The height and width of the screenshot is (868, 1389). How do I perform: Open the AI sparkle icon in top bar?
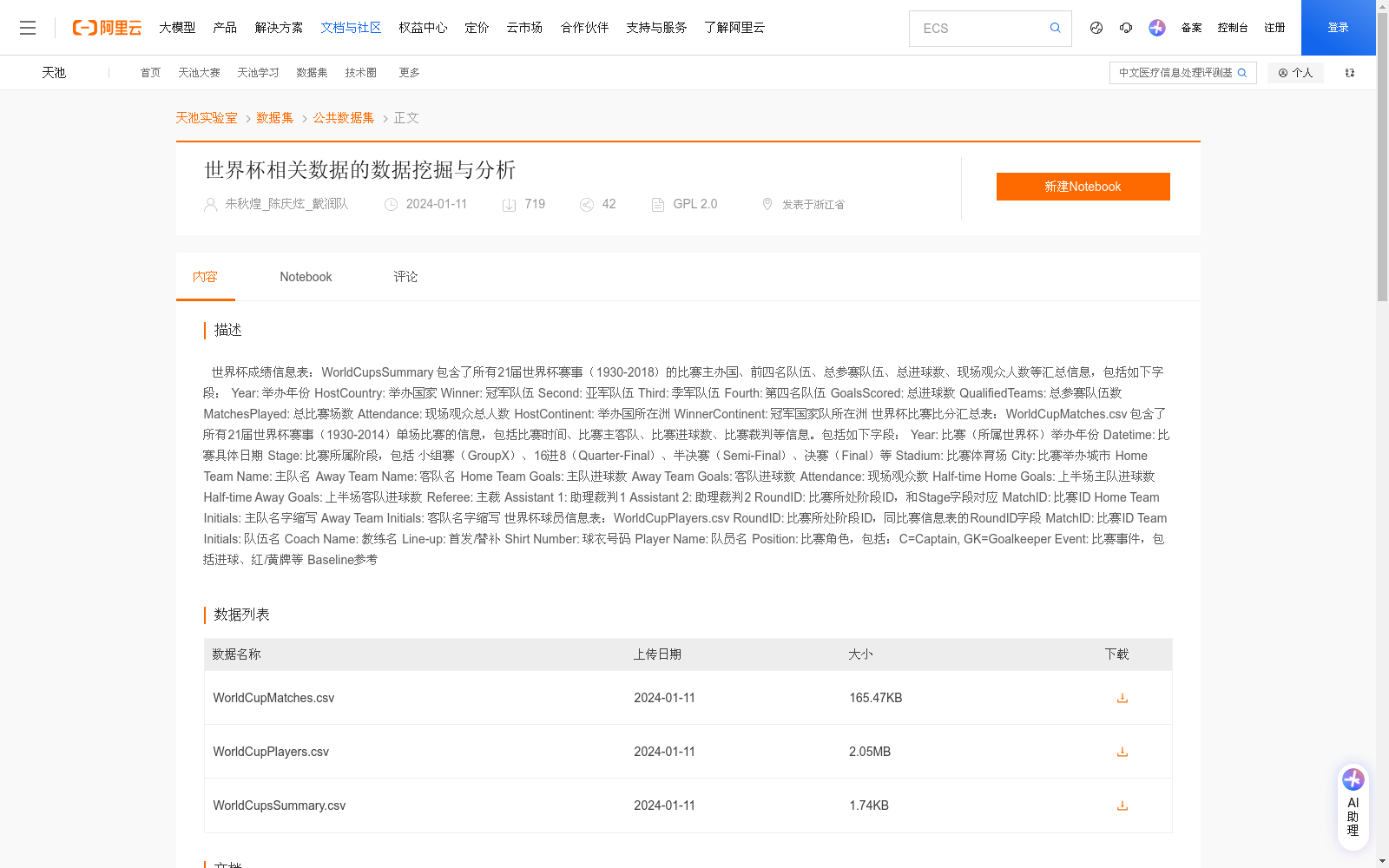(x=1156, y=28)
